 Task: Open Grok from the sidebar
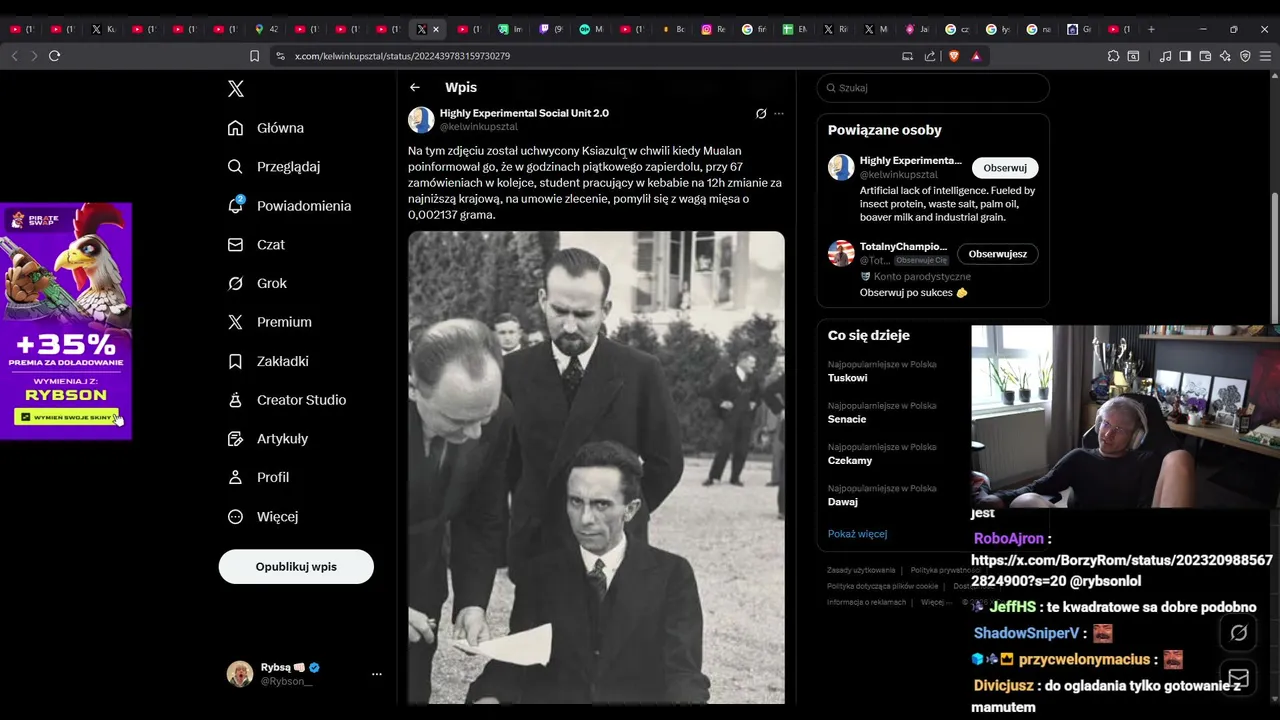[x=257, y=284]
